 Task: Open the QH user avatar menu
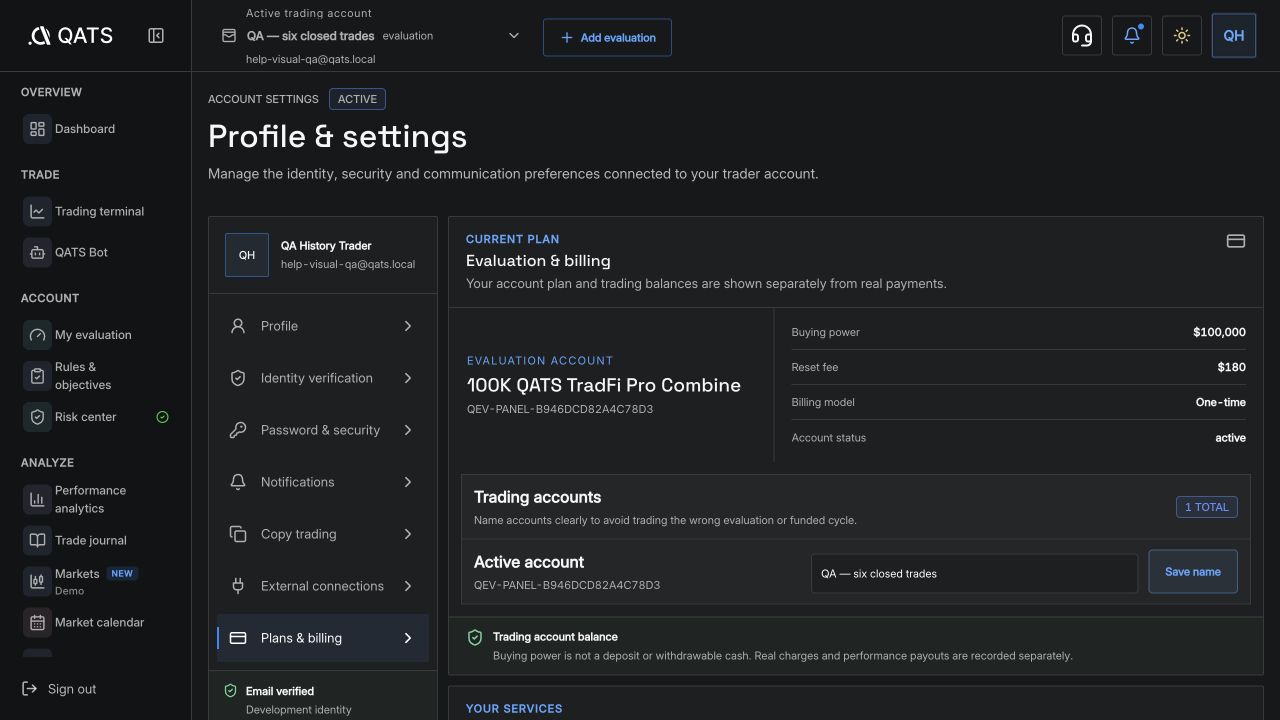point(1233,36)
